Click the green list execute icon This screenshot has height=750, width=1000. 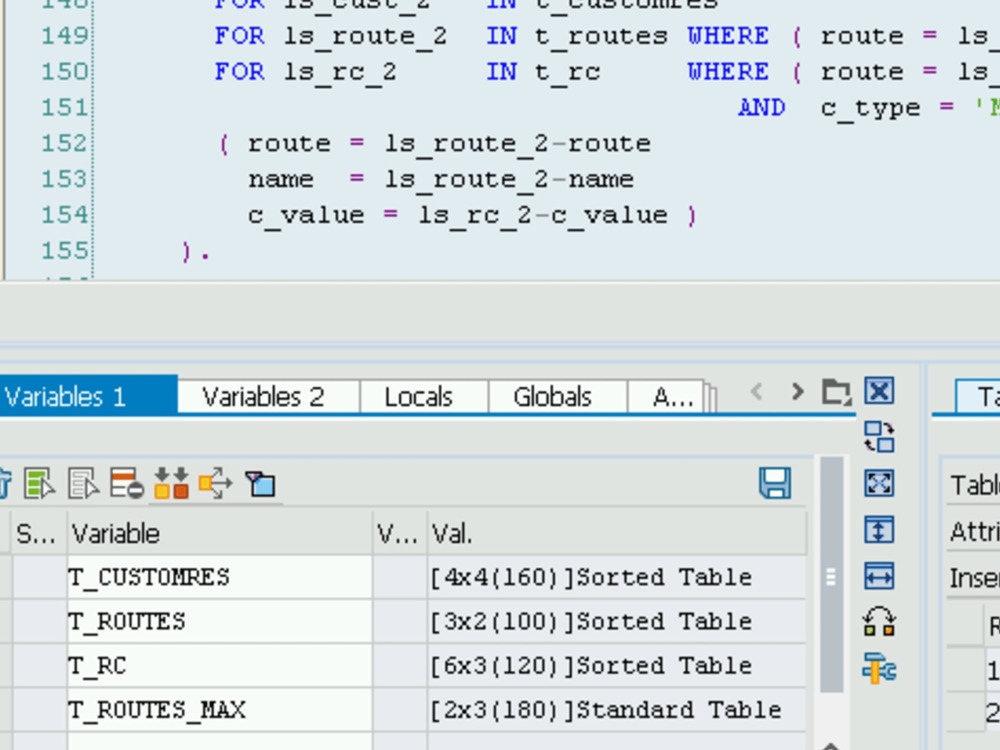[40, 483]
